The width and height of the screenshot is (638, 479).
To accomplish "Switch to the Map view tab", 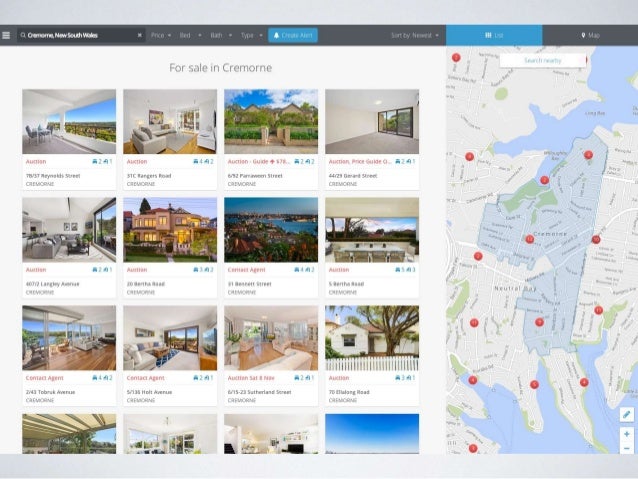I will (x=590, y=35).
